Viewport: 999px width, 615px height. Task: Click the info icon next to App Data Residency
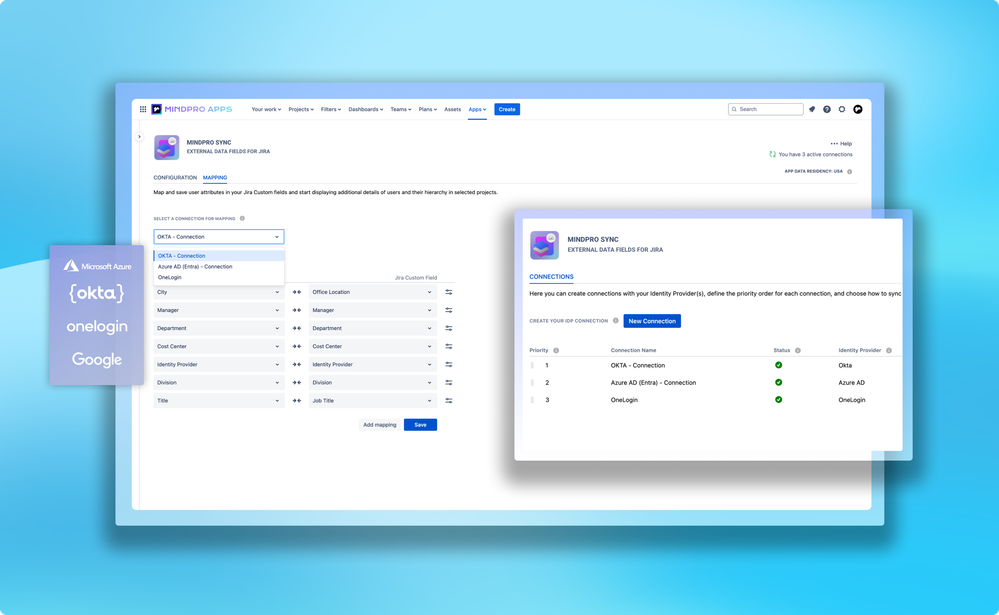click(x=849, y=171)
